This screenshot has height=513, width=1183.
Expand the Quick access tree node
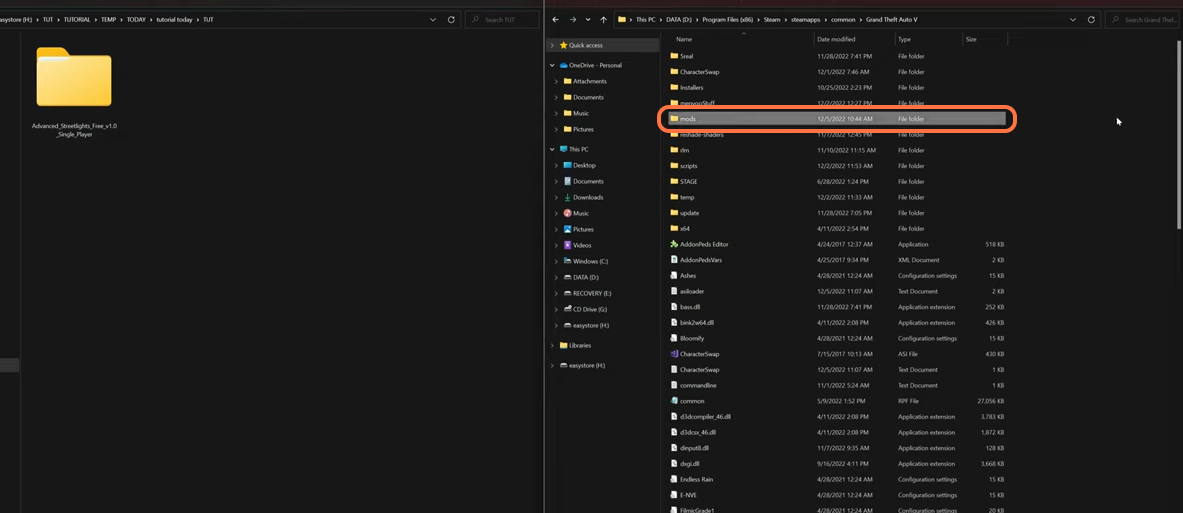click(552, 45)
